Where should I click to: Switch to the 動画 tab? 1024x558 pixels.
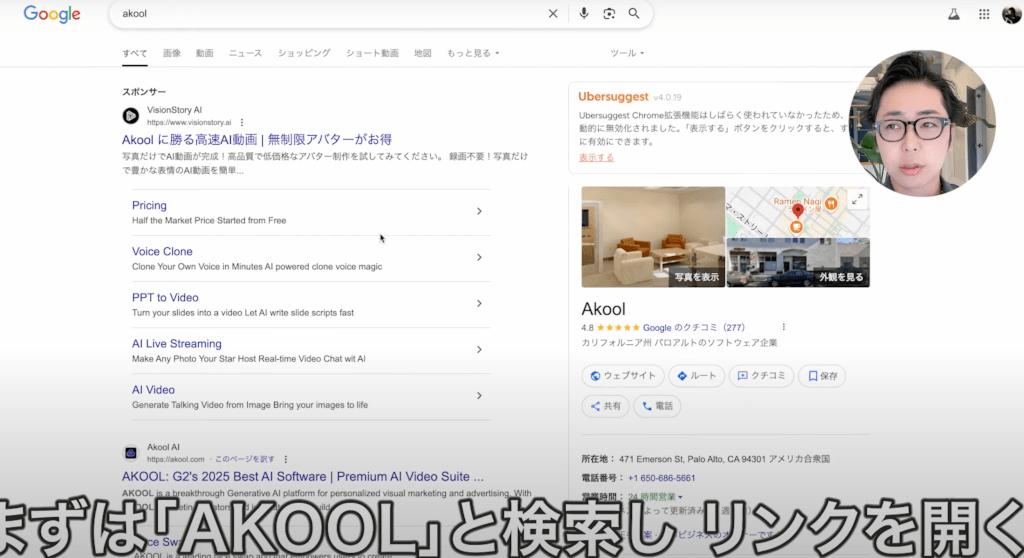(x=204, y=54)
